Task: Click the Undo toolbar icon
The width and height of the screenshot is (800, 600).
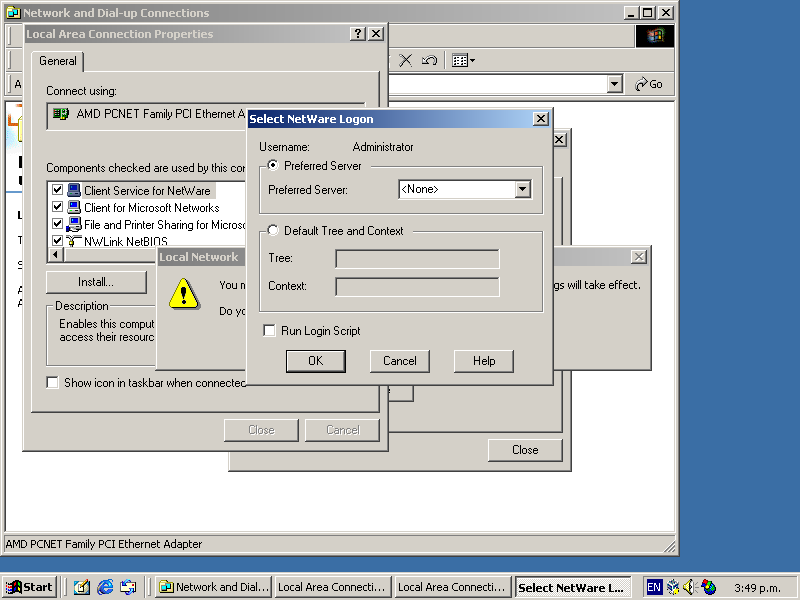Action: coord(429,60)
